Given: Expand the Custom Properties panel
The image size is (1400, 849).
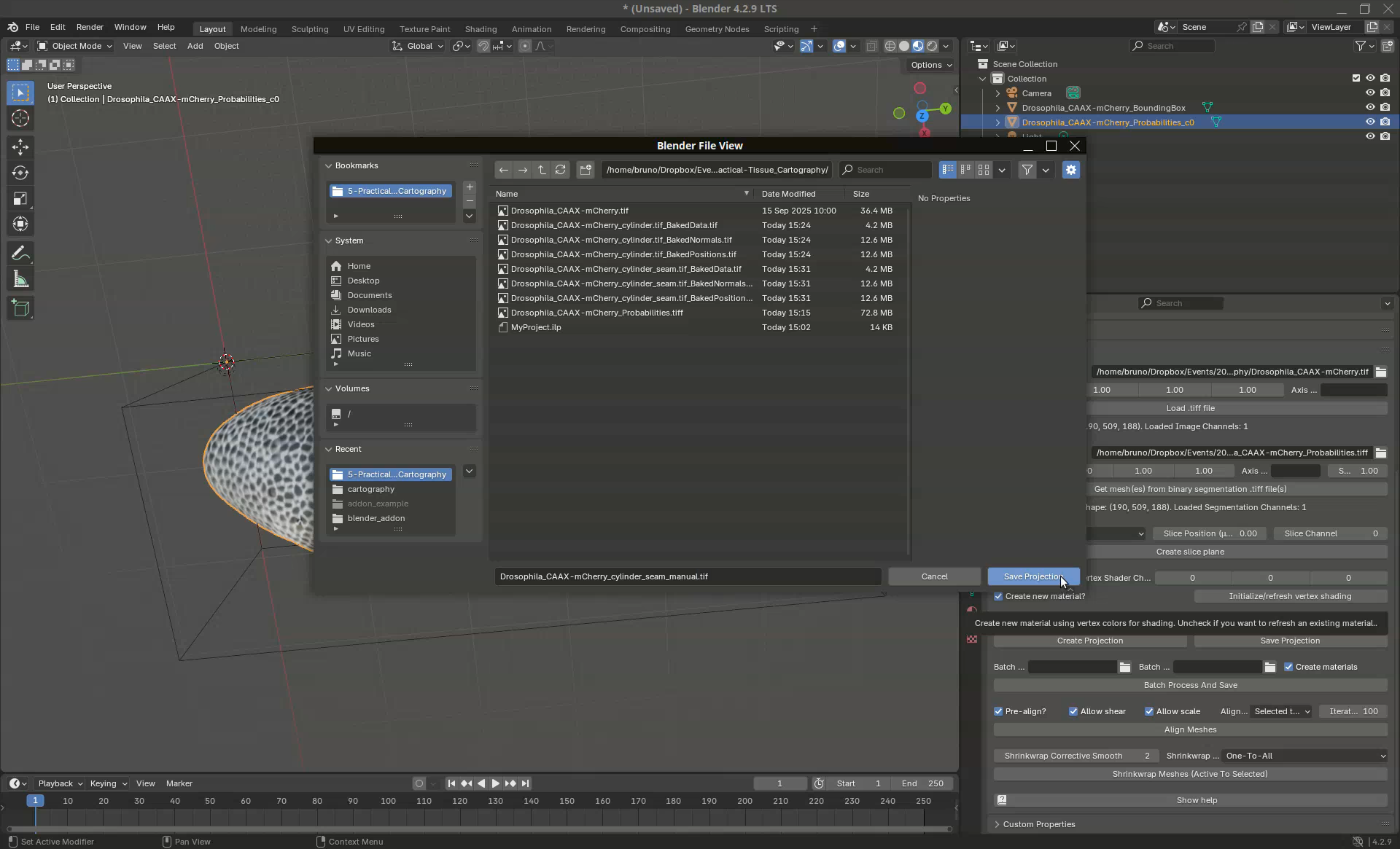Looking at the screenshot, I should [x=1038, y=824].
